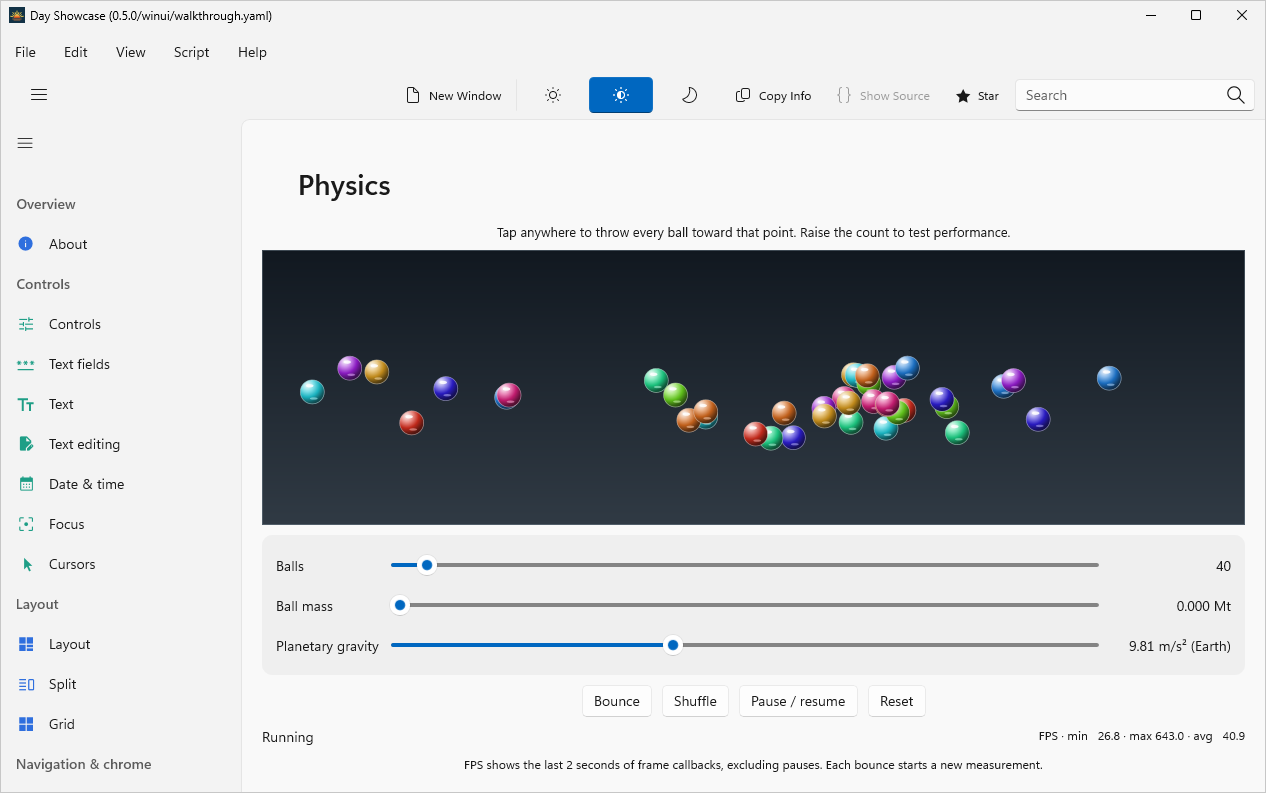Click the About info icon
Viewport: 1266px width, 793px height.
click(26, 244)
